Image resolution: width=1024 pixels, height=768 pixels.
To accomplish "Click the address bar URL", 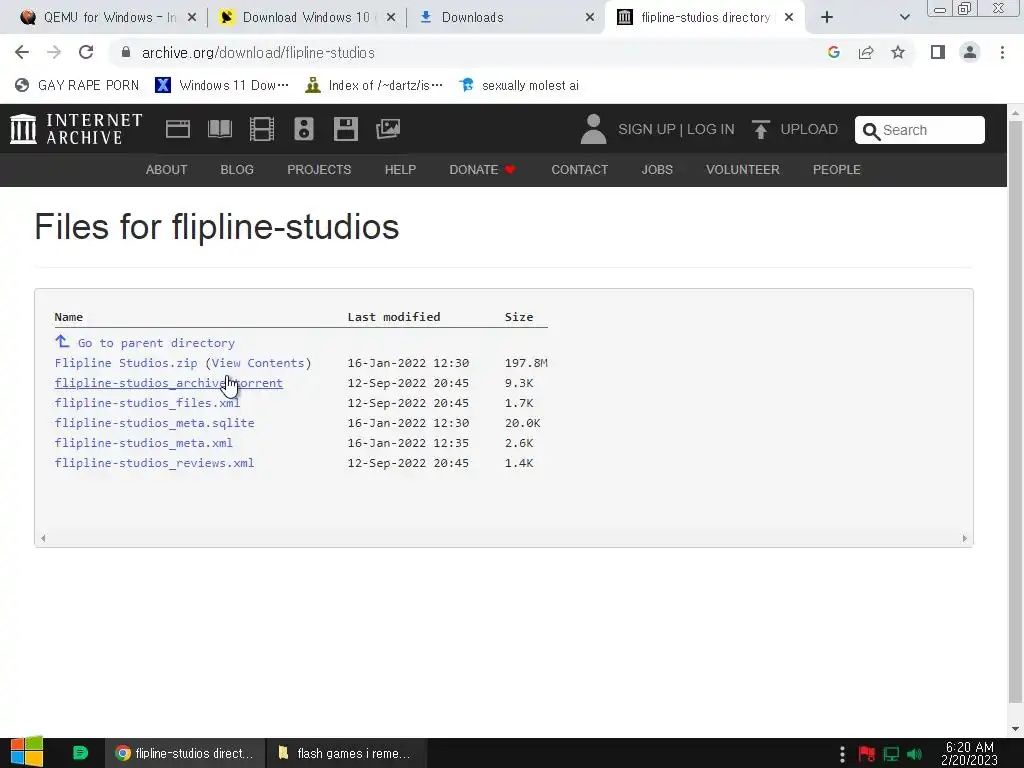I will coord(258,52).
